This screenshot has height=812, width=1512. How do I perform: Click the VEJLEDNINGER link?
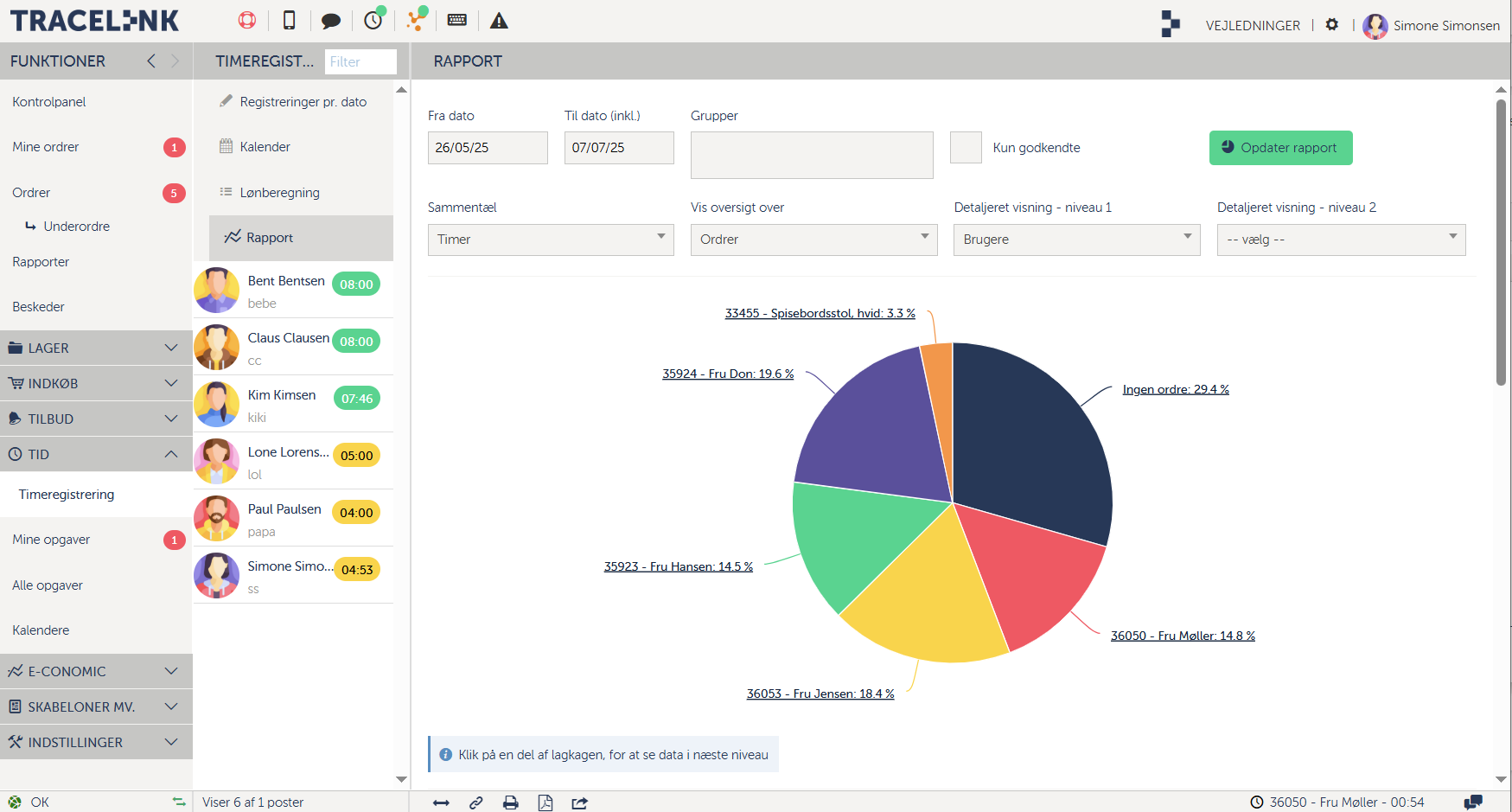[x=1253, y=26]
